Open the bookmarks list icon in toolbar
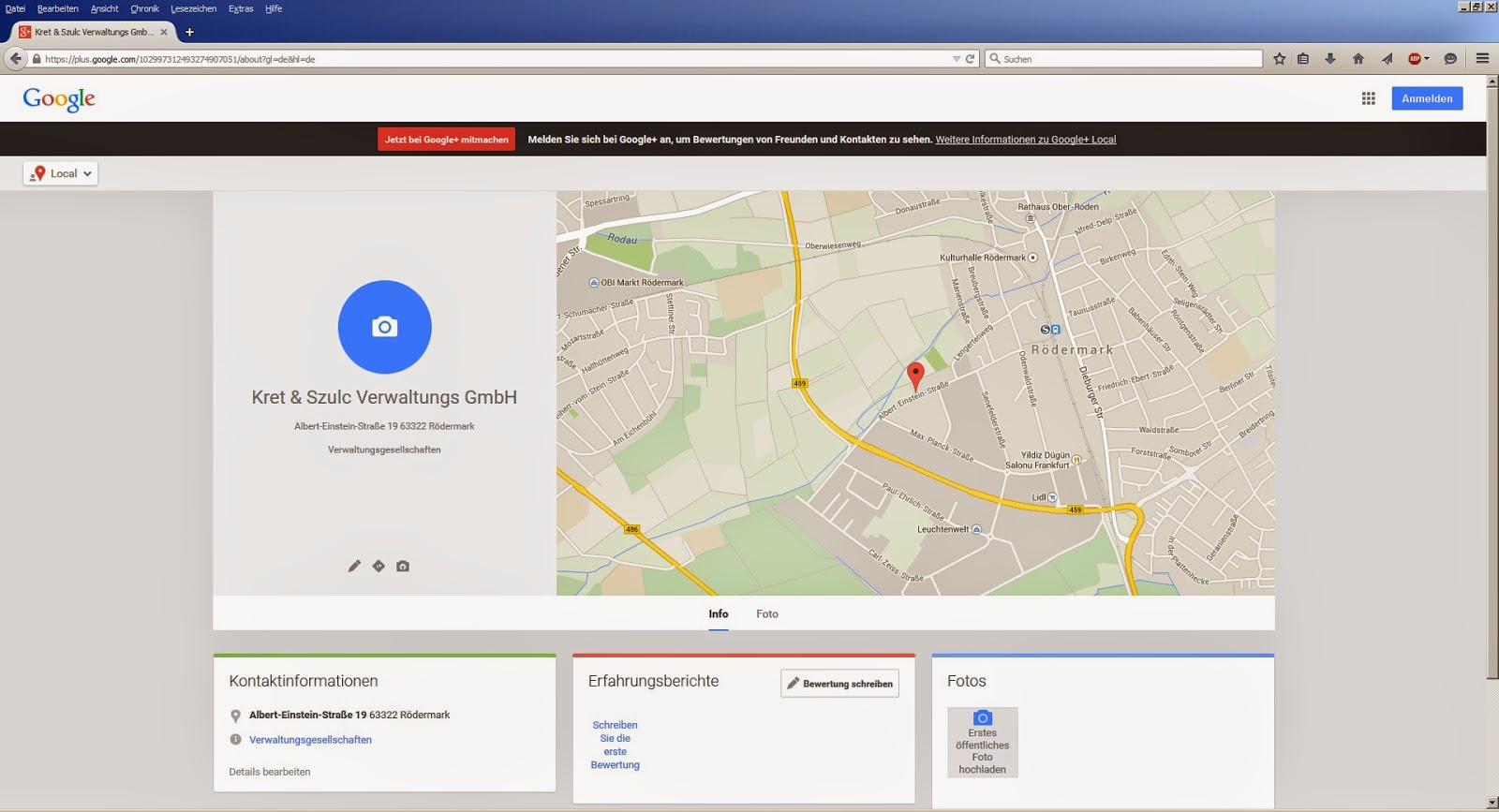1499x812 pixels. [1303, 58]
